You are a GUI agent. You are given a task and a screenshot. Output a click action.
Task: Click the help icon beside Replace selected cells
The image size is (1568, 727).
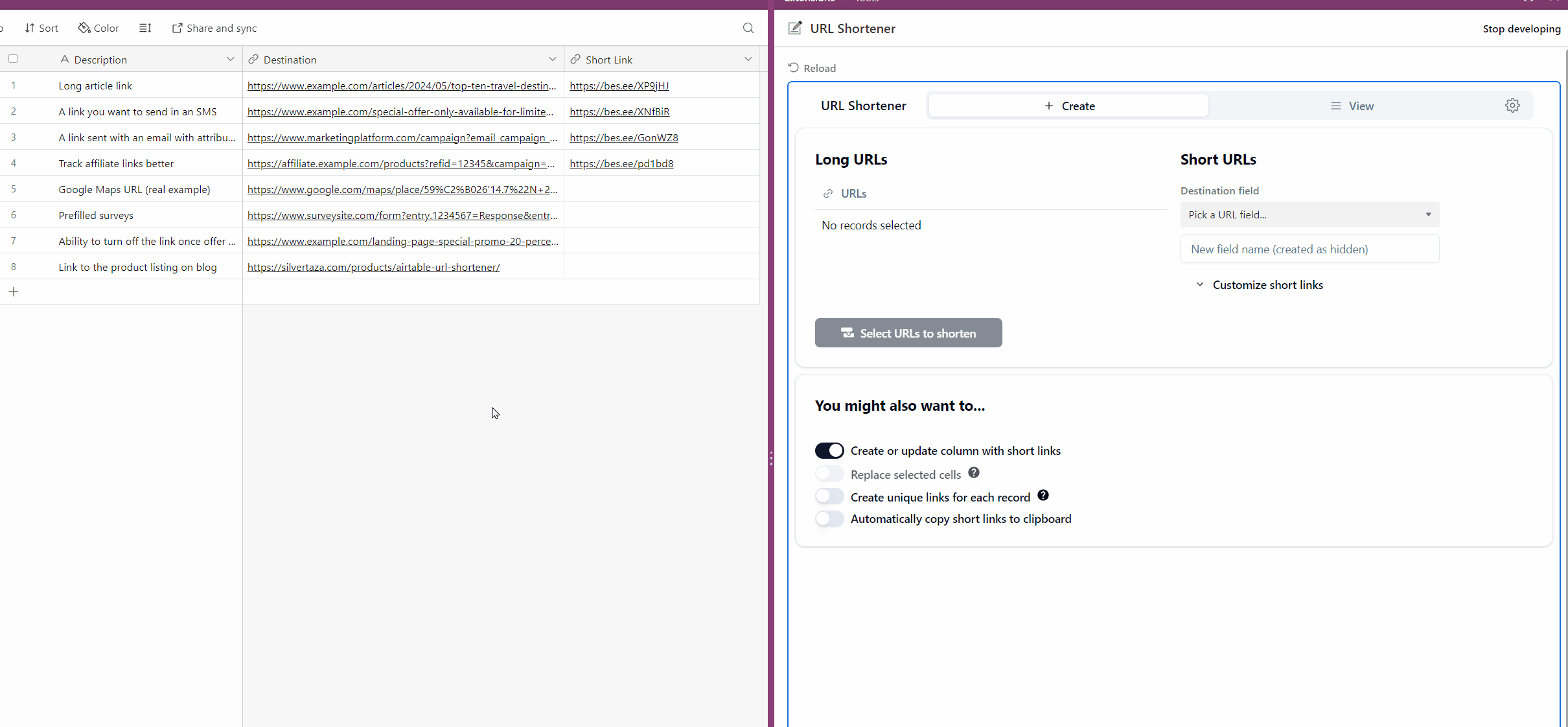[974, 473]
